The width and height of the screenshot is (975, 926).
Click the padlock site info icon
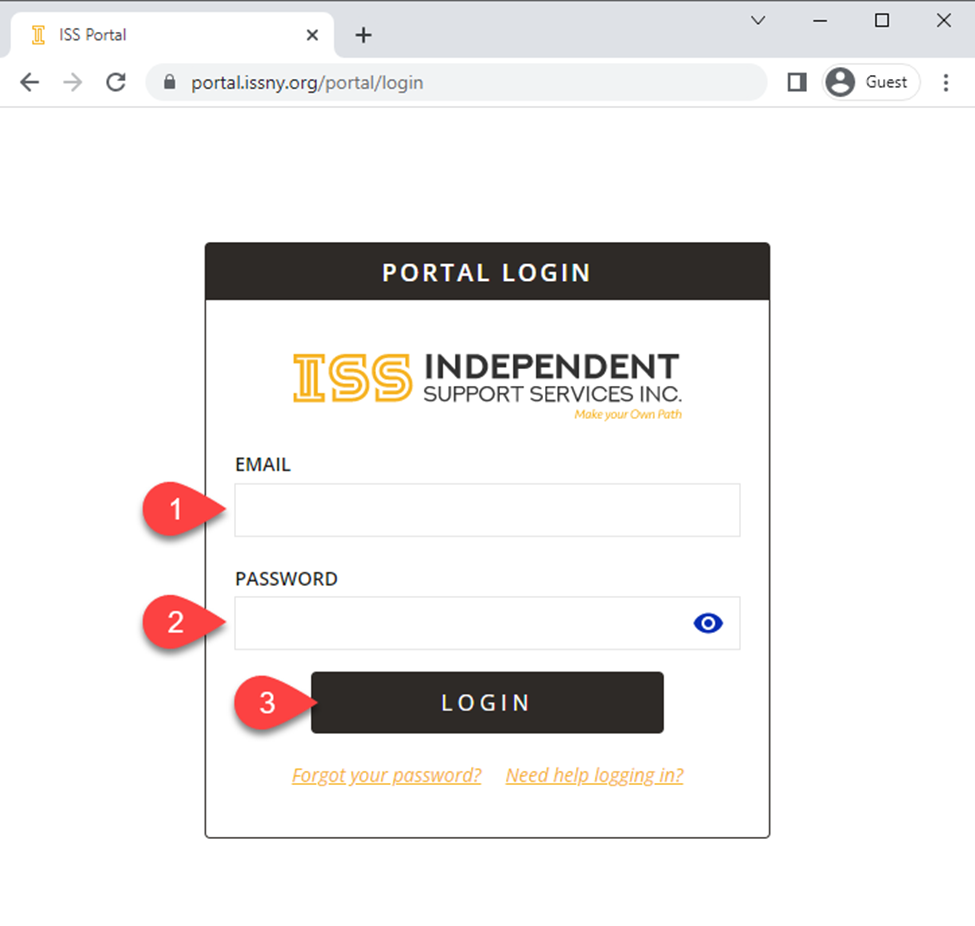coord(168,83)
